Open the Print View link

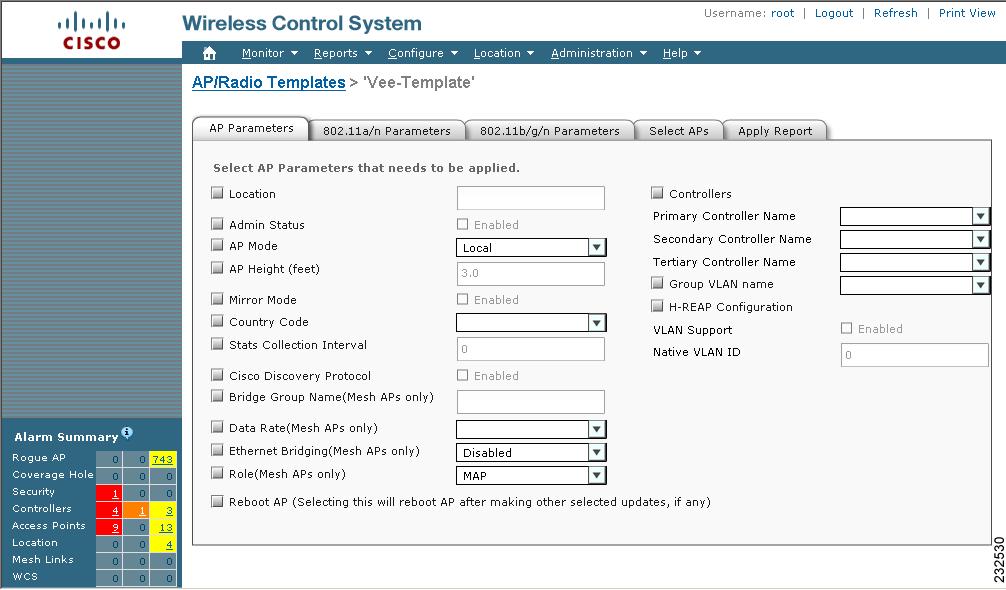tap(967, 13)
